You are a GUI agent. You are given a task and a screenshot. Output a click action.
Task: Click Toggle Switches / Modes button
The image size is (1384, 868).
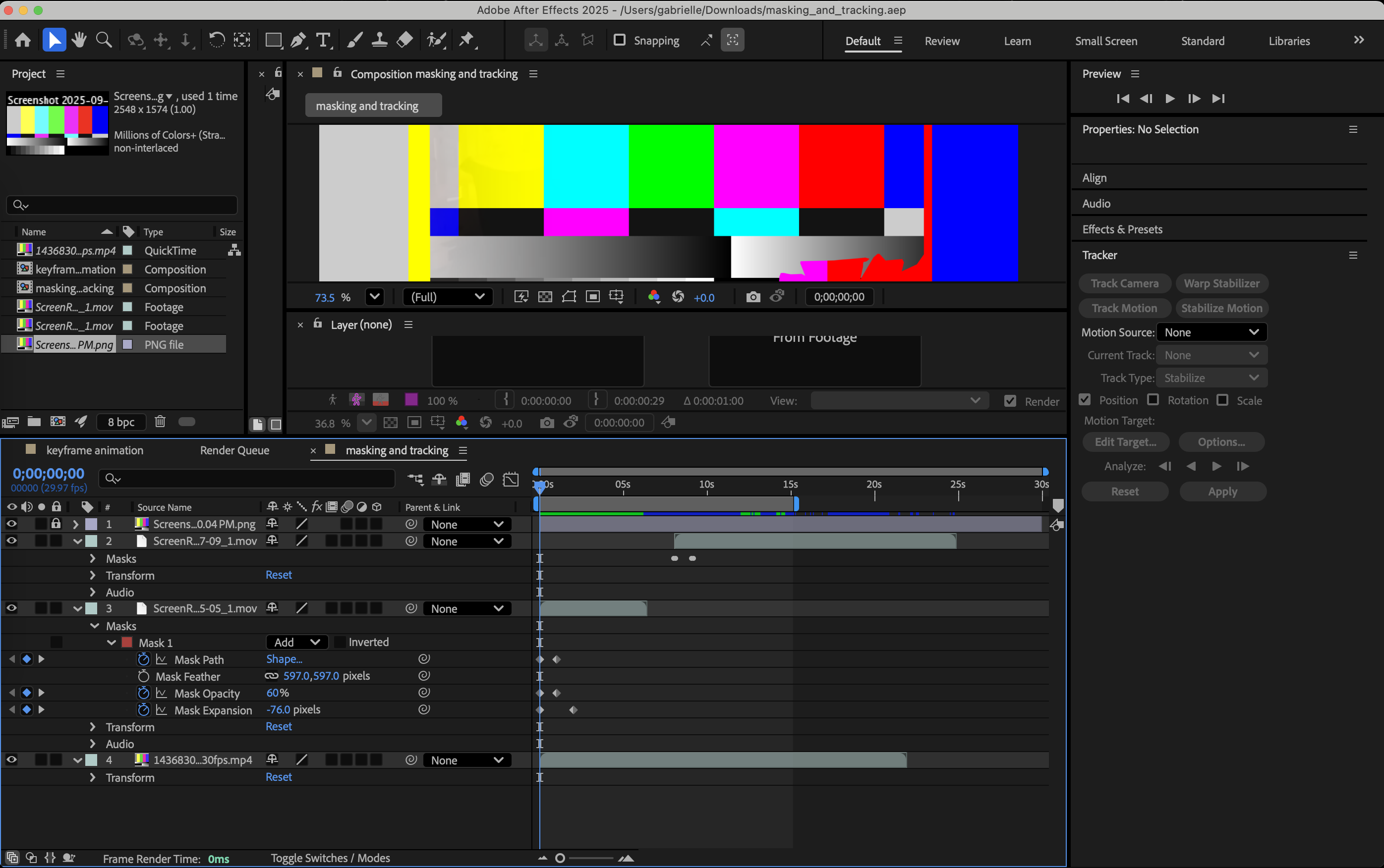point(330,858)
